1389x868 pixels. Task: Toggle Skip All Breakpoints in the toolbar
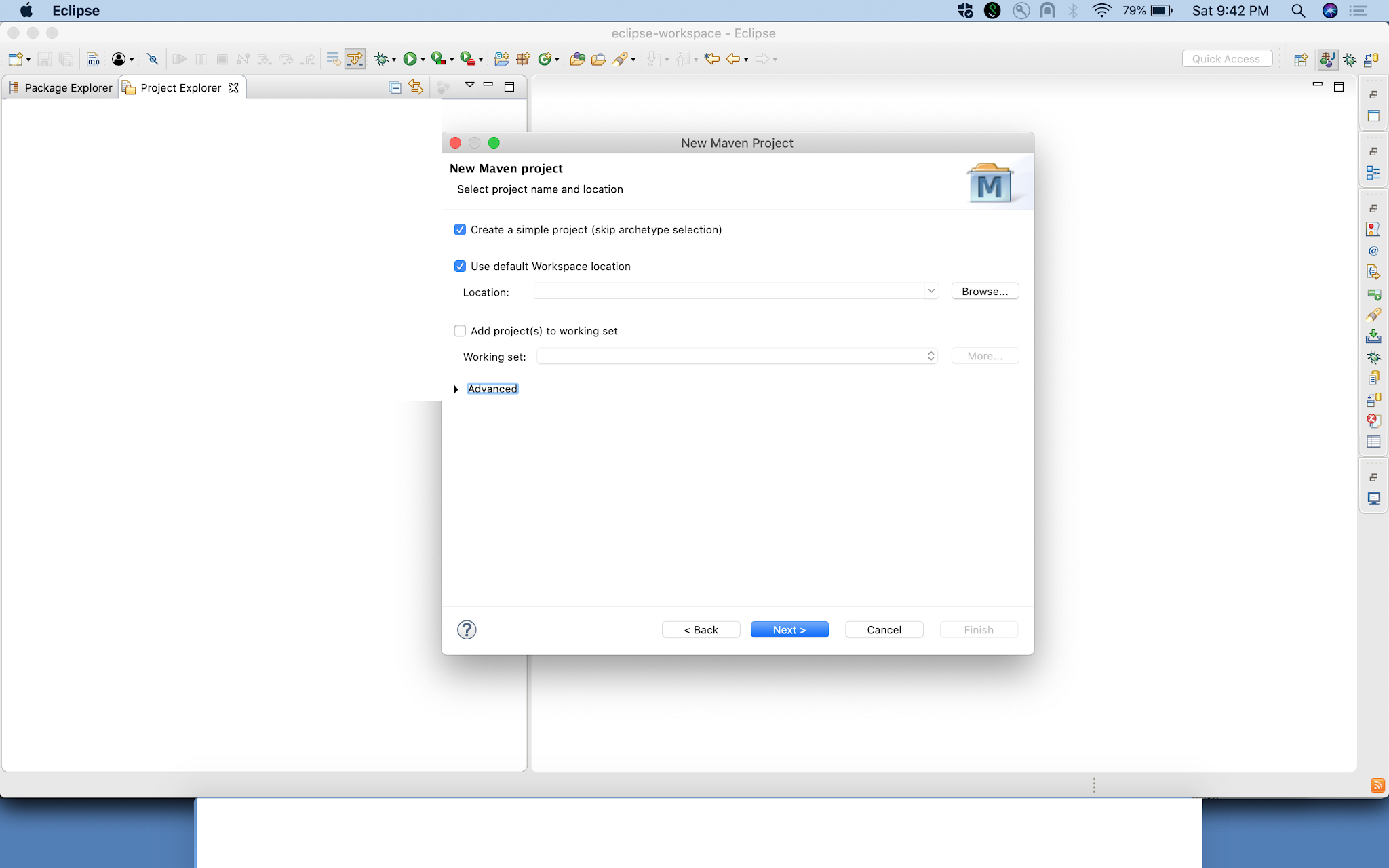152,59
